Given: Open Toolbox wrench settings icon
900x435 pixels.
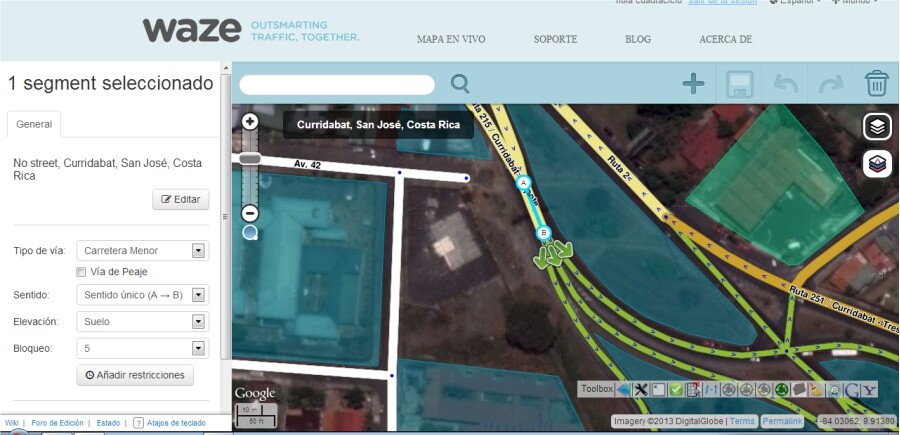Looking at the screenshot, I should pyautogui.click(x=641, y=390).
